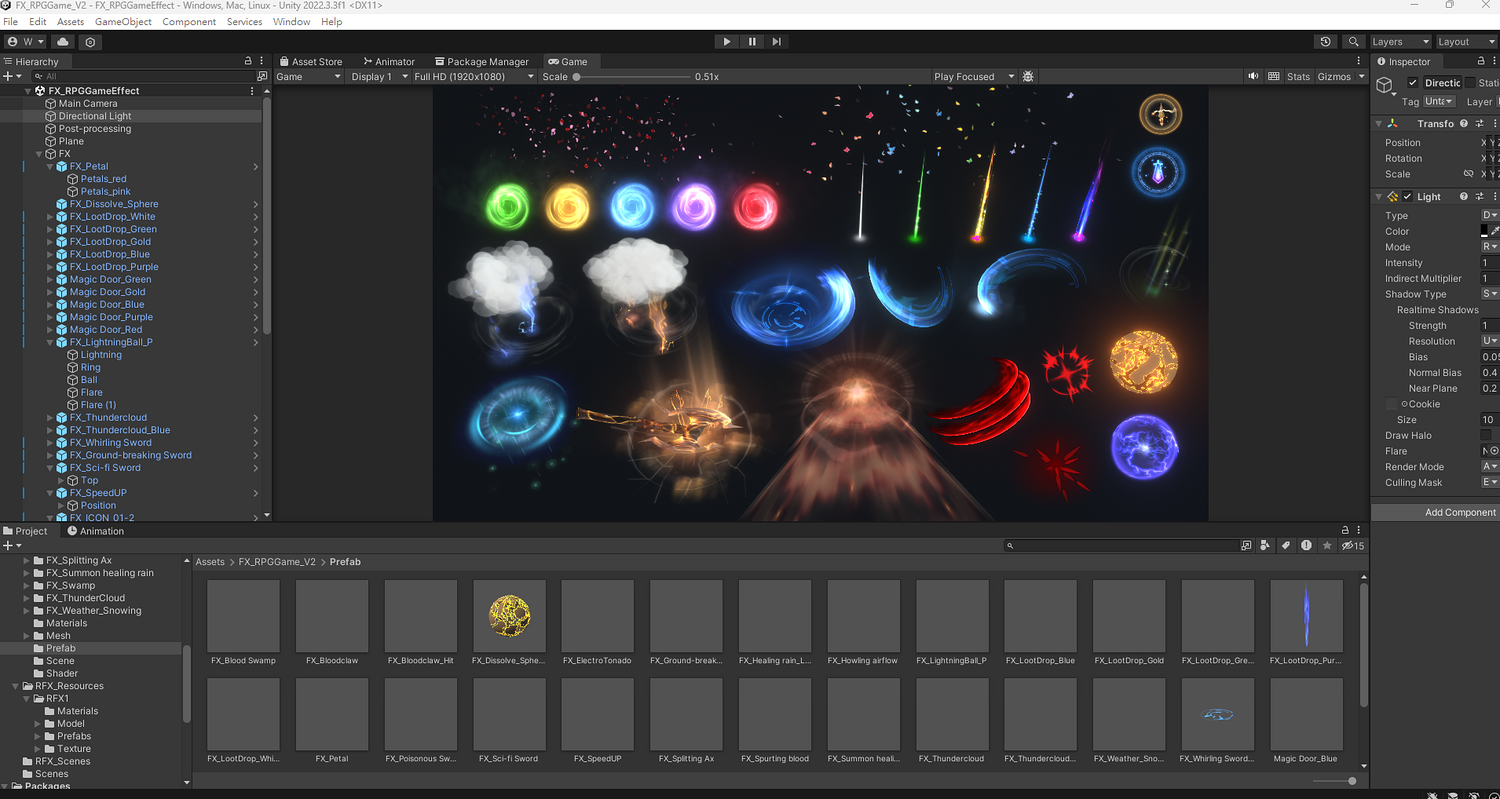This screenshot has height=799, width=1500.
Task: Open the Layout dropdown in top toolbar
Action: pyautogui.click(x=1466, y=42)
